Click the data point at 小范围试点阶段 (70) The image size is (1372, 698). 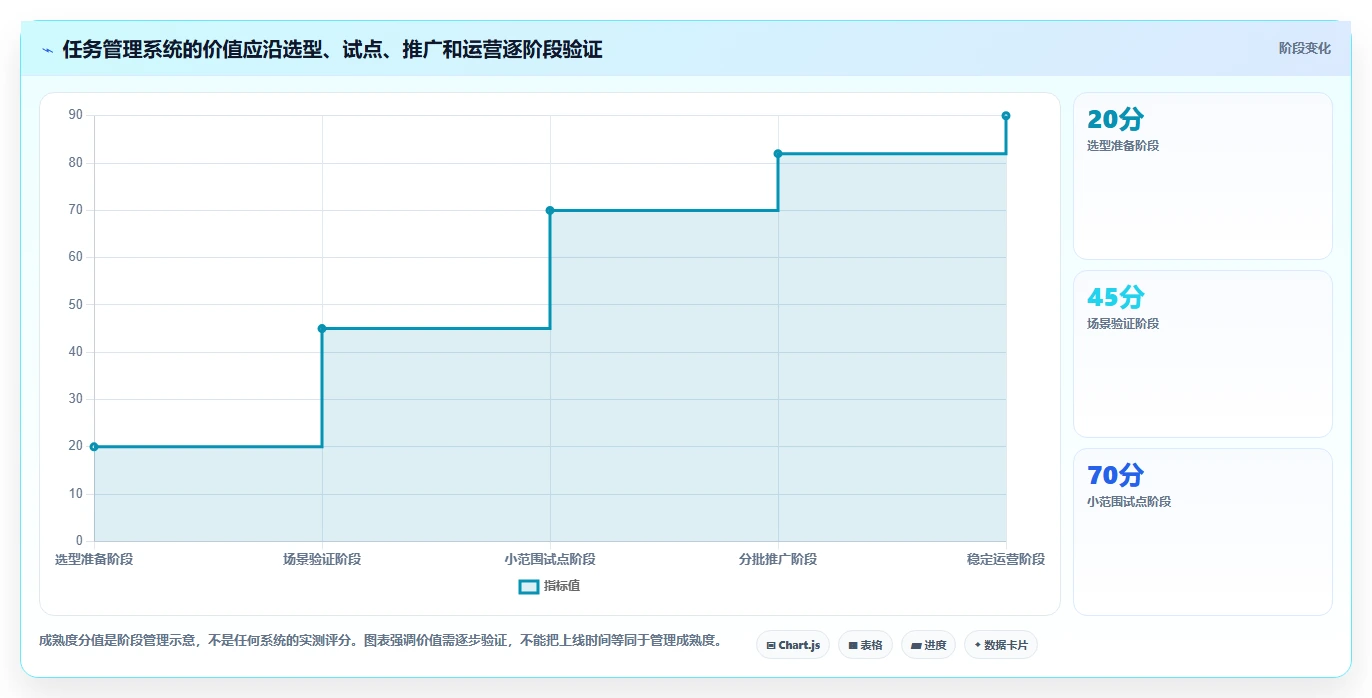point(550,210)
